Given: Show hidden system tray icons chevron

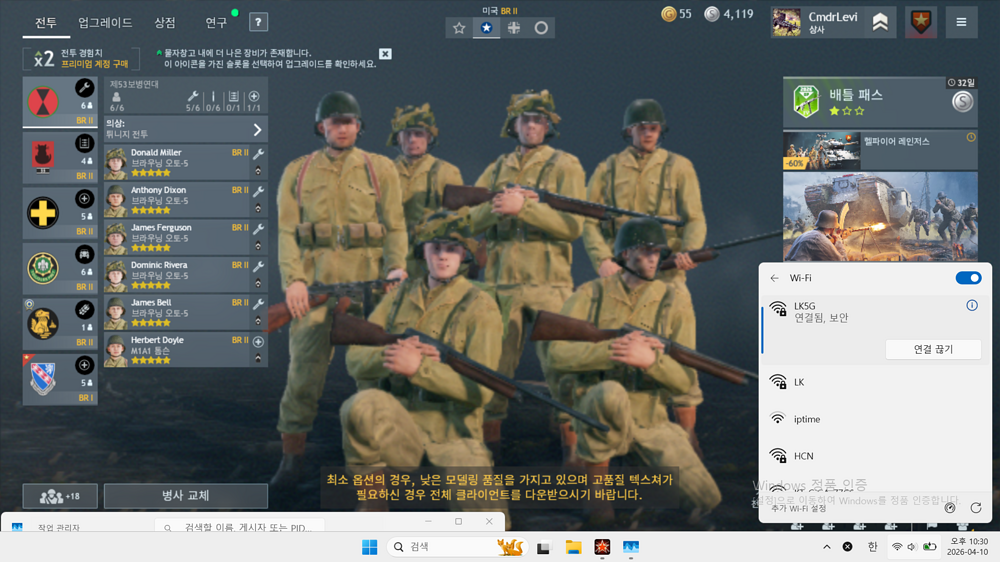Looking at the screenshot, I should [x=826, y=547].
